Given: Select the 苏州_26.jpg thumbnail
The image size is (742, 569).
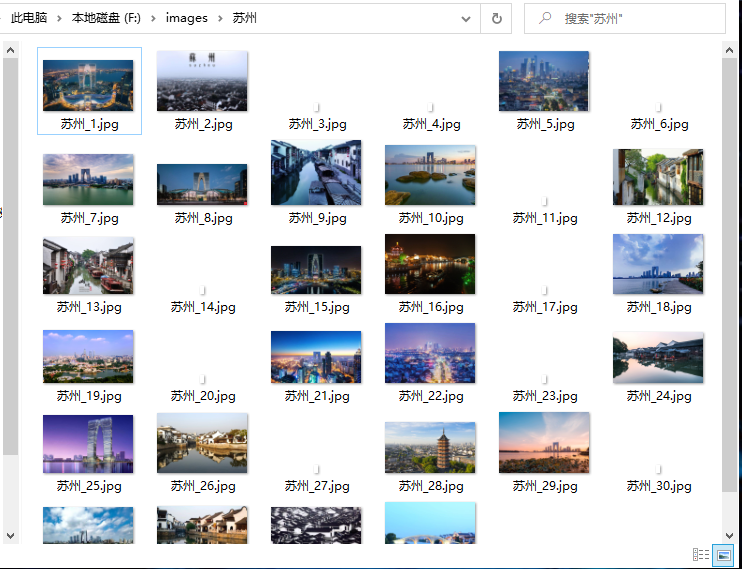Looking at the screenshot, I should pyautogui.click(x=202, y=443).
